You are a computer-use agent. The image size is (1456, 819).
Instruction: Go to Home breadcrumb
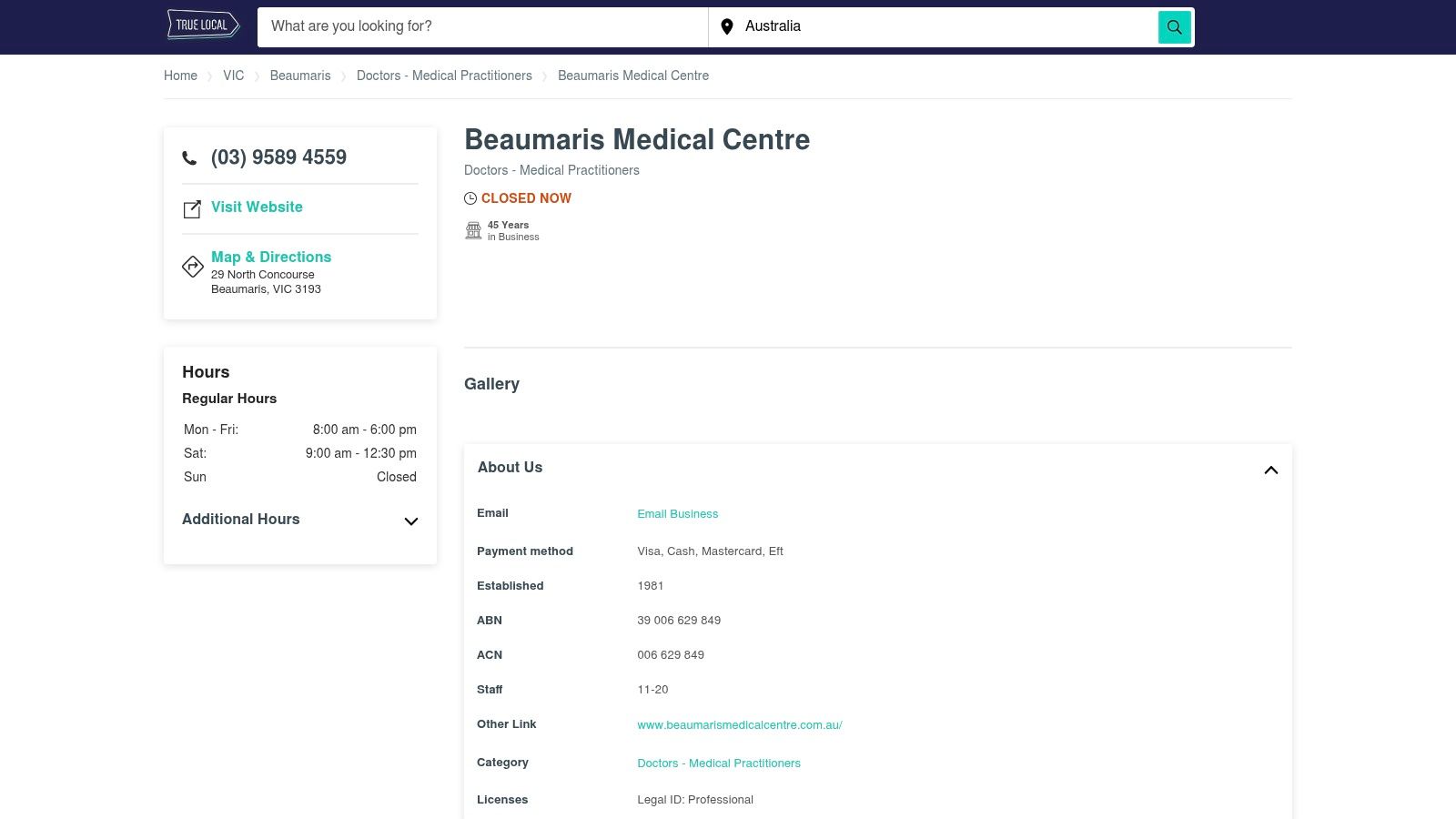pos(180,76)
